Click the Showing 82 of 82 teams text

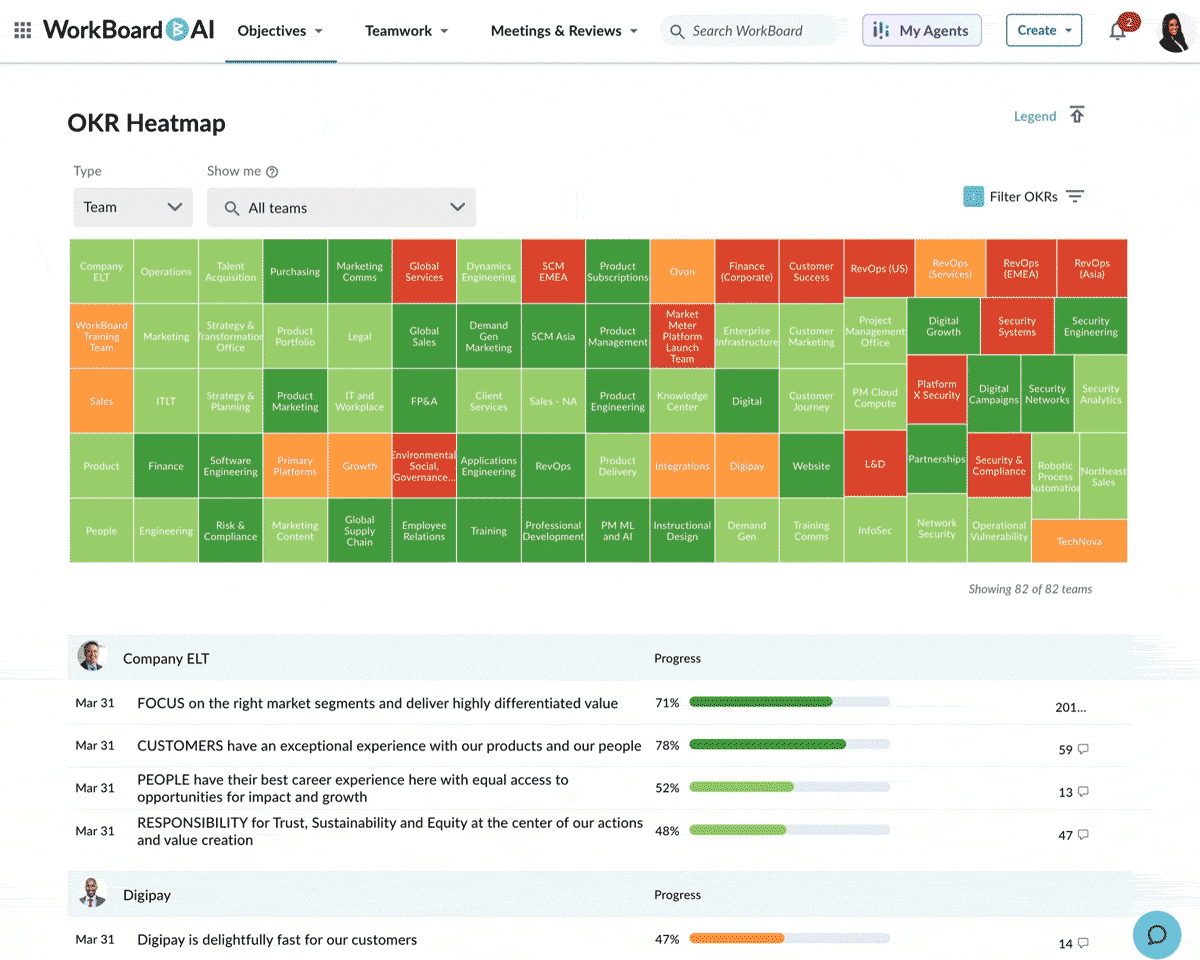coord(1030,589)
